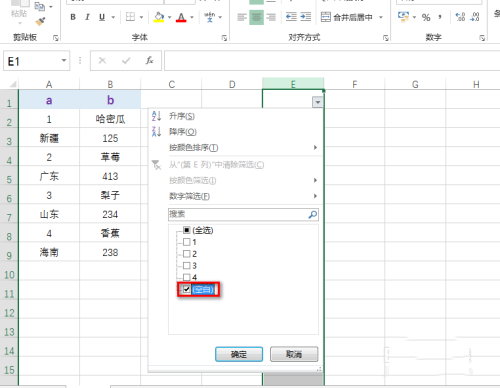Click cell containing 哈密瓜

point(110,119)
